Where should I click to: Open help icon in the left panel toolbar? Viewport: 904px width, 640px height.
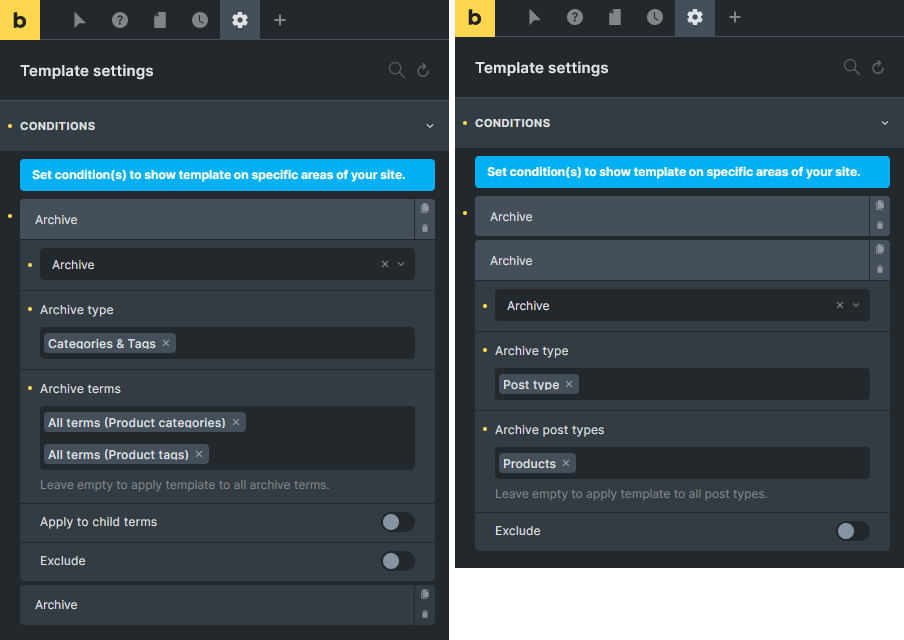tap(120, 20)
